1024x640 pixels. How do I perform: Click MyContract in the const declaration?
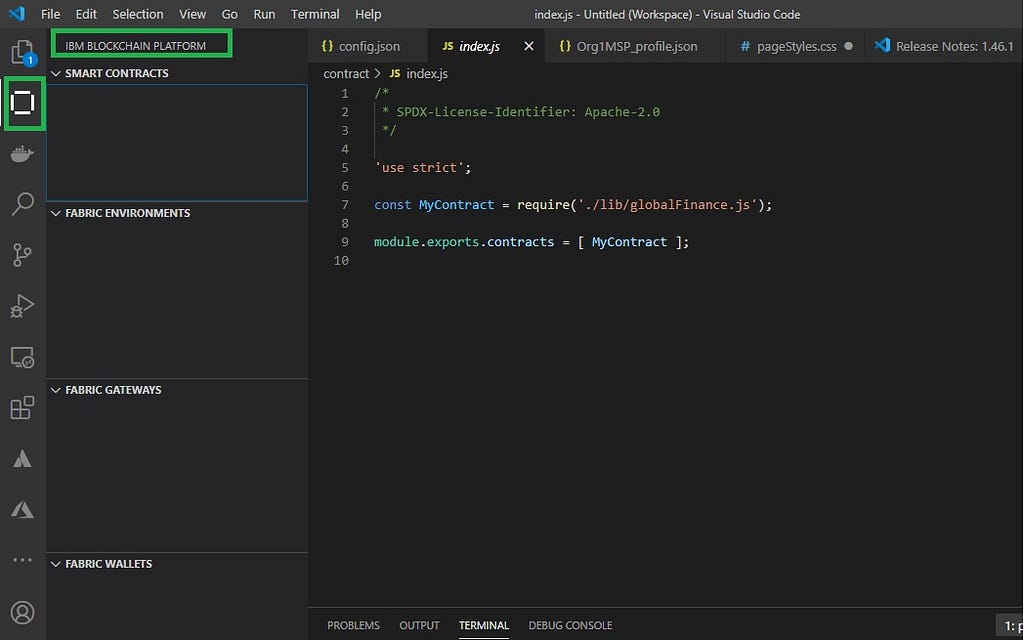point(456,205)
